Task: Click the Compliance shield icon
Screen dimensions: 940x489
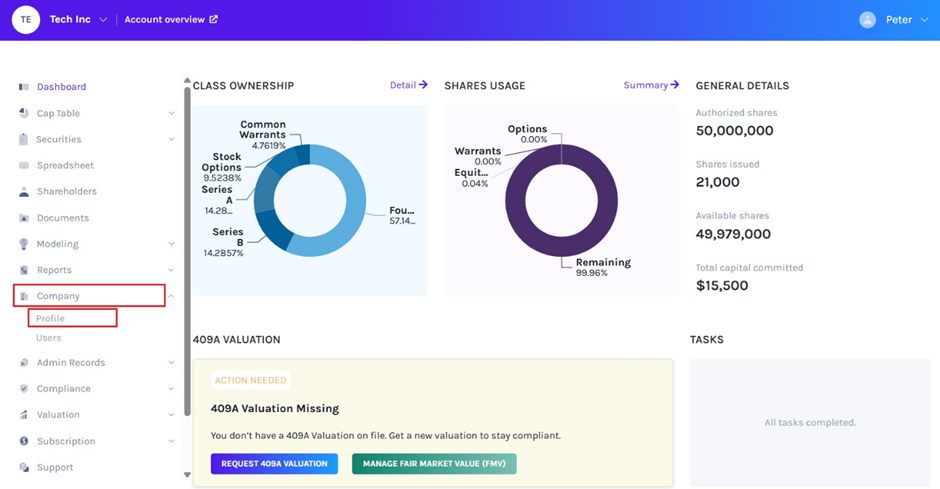Action: click(24, 389)
